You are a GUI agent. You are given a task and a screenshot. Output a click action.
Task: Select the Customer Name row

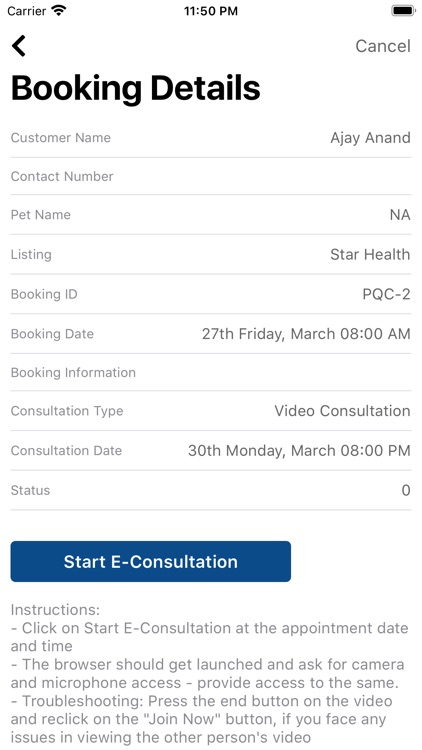tap(211, 138)
